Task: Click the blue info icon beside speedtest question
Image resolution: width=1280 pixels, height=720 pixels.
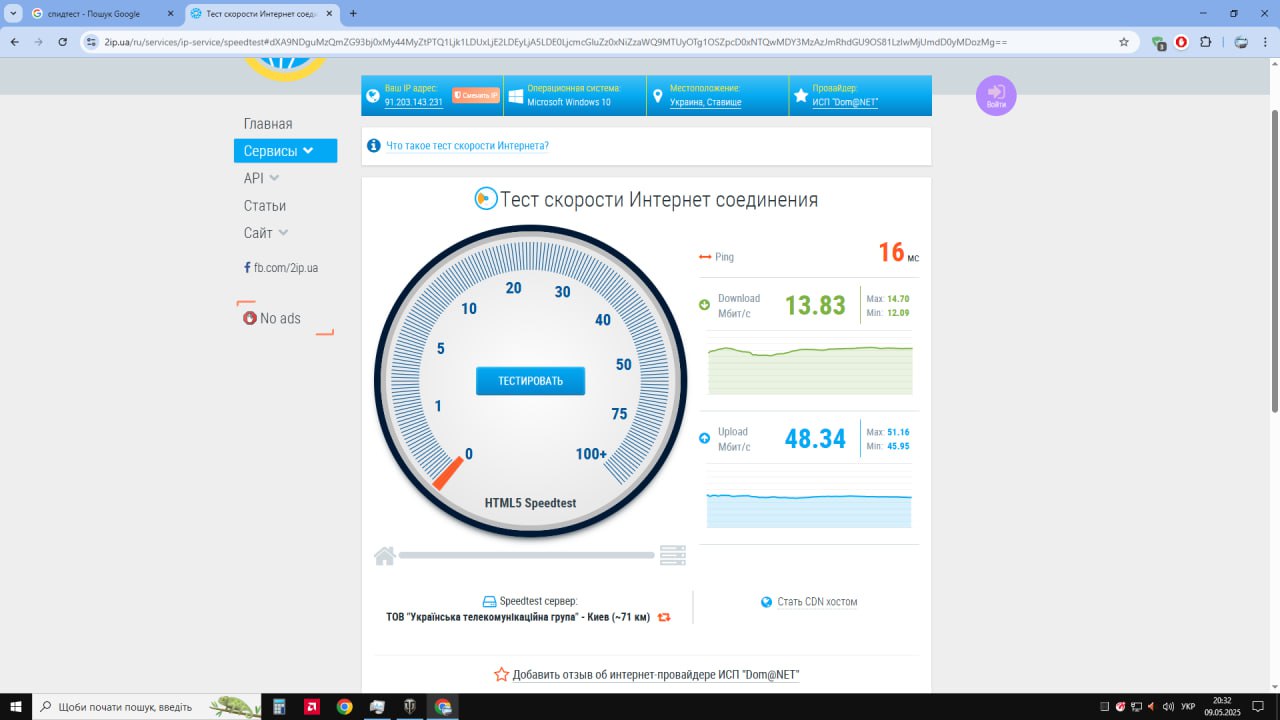Action: coord(374,146)
